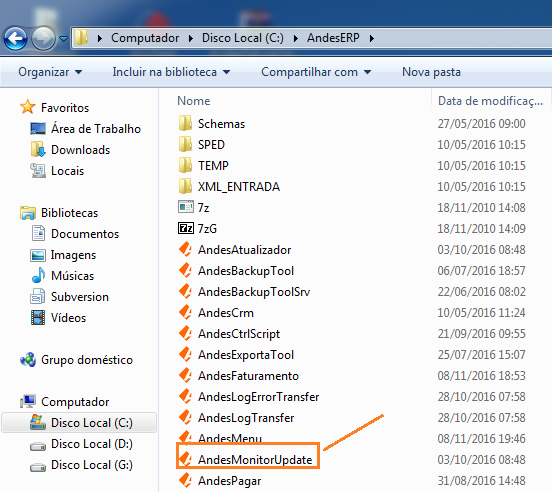Image resolution: width=552 pixels, height=492 pixels.
Task: Select the Schemas folder icon
Action: pos(185,124)
